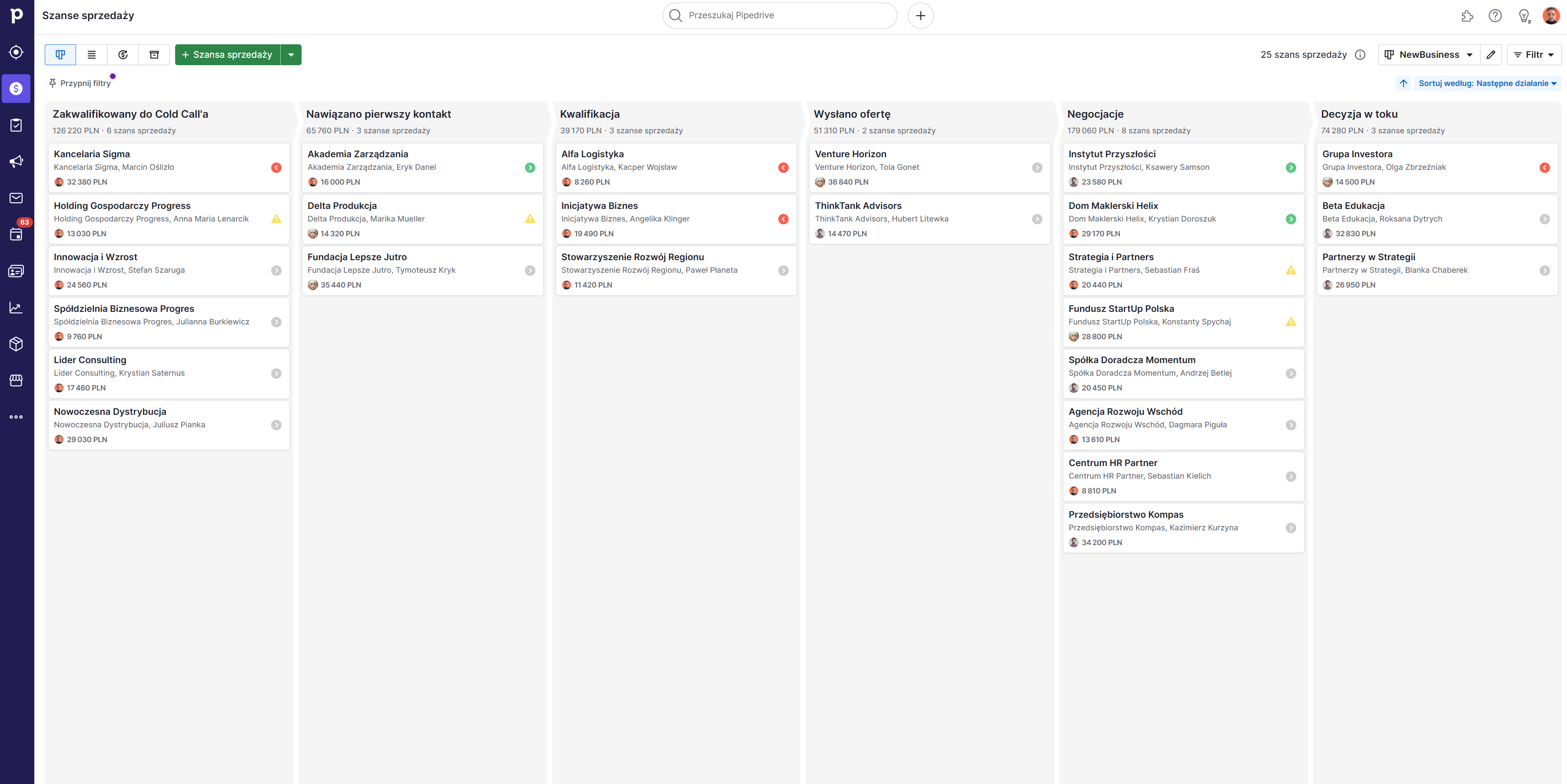Click the warning icon on Holding Gospodarczy Progress
Image resolution: width=1567 pixels, height=784 pixels.
(x=276, y=219)
